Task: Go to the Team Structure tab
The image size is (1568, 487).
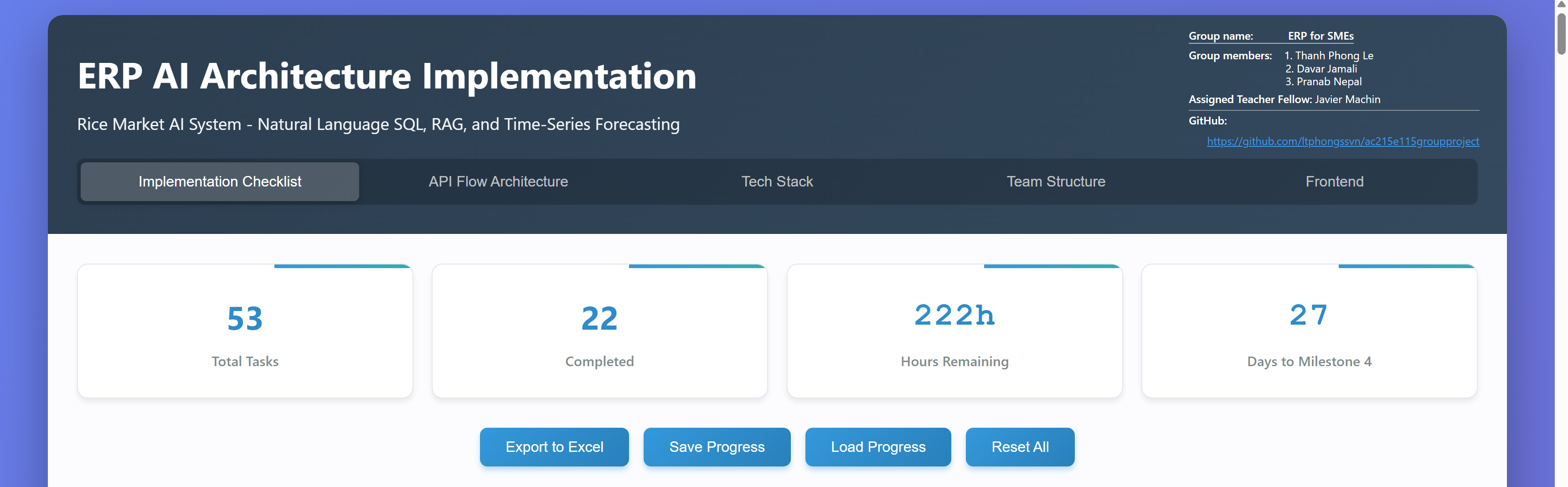Action: (x=1056, y=181)
